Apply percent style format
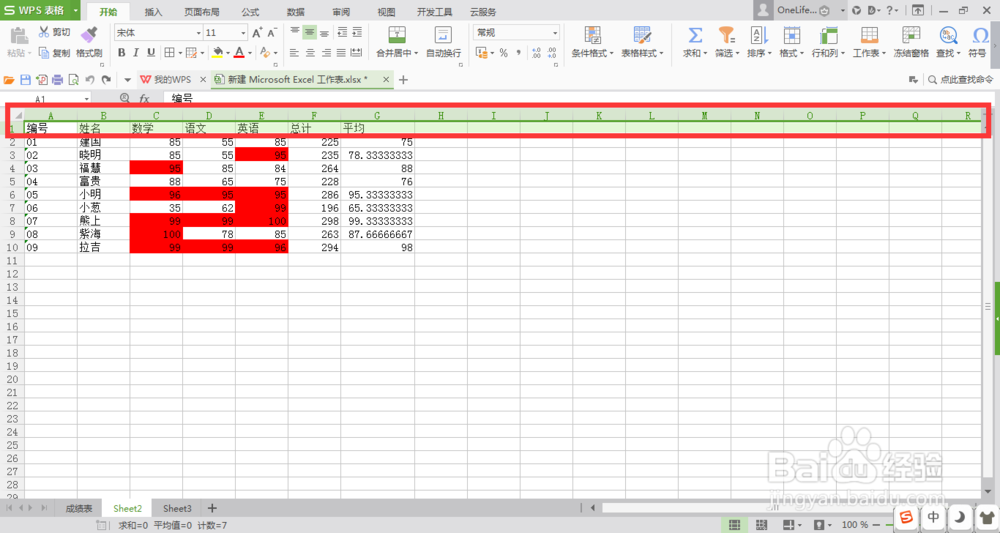The image size is (1000, 533). (x=503, y=53)
